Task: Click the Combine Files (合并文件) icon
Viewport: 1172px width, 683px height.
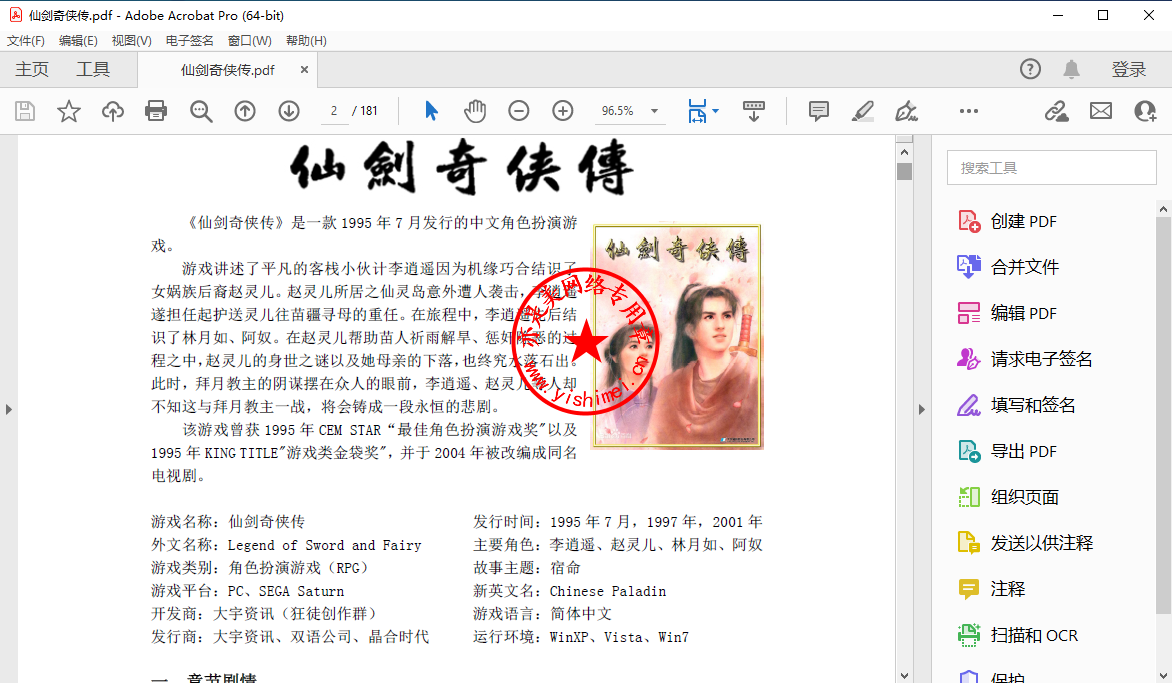Action: click(x=969, y=267)
